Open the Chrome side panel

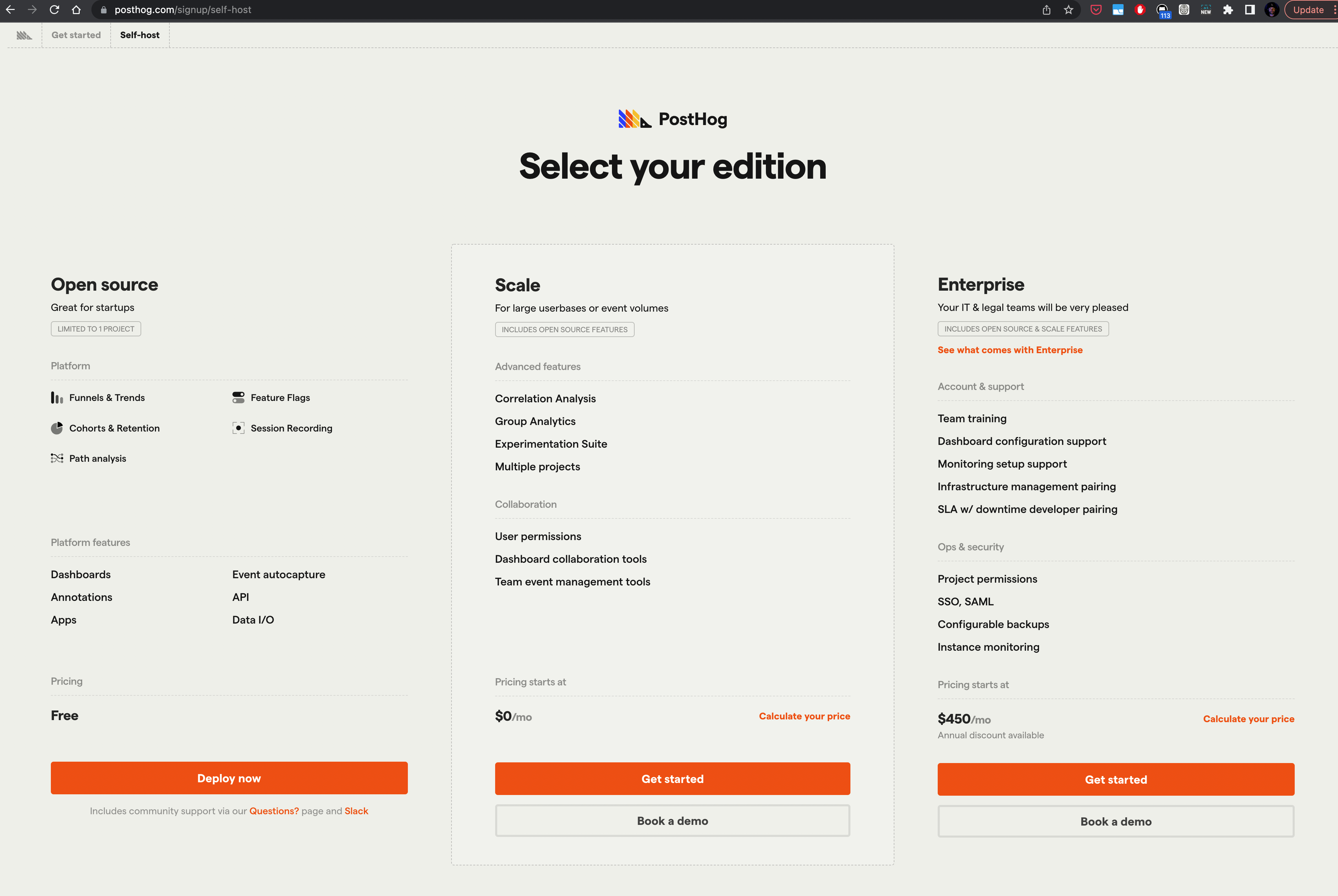click(1250, 10)
